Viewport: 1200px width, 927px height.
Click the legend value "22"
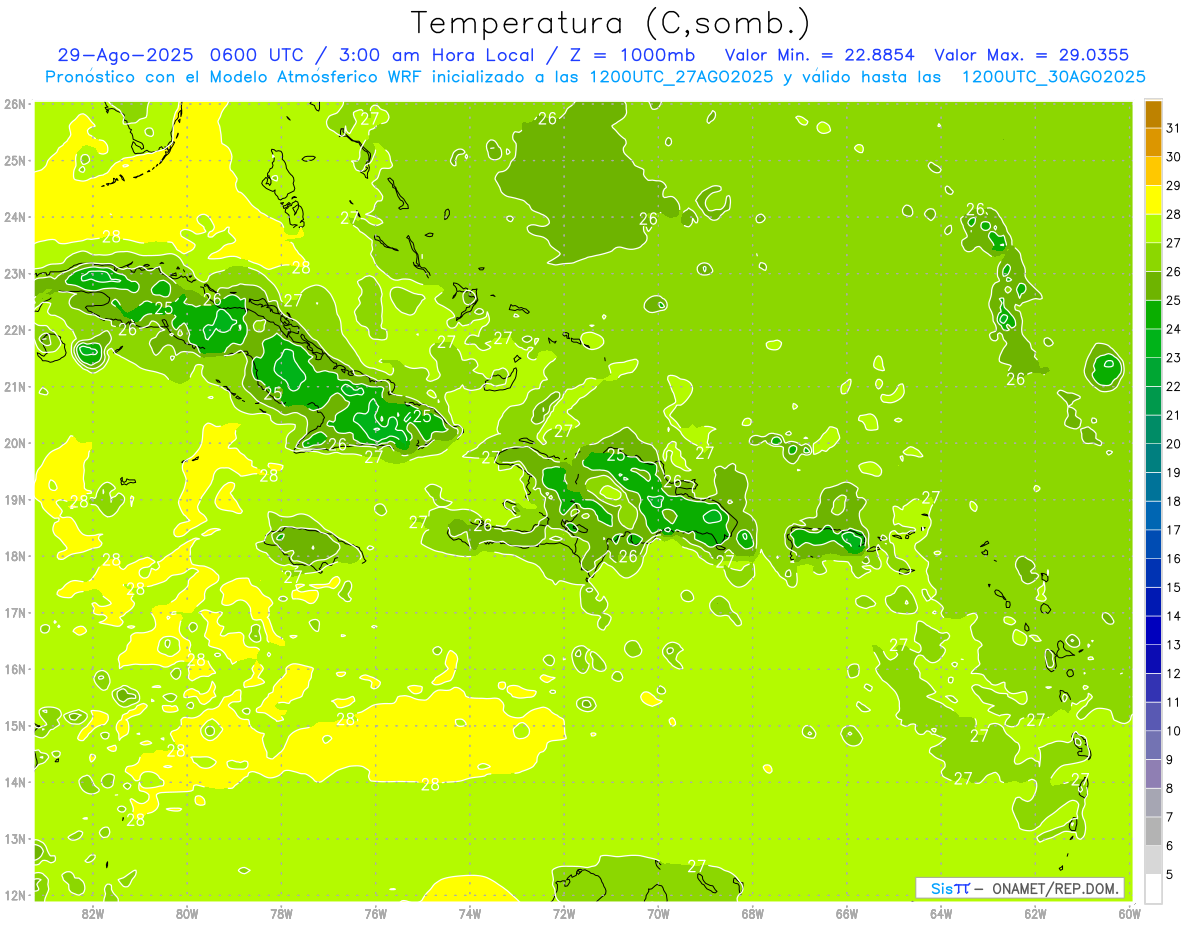(1173, 386)
